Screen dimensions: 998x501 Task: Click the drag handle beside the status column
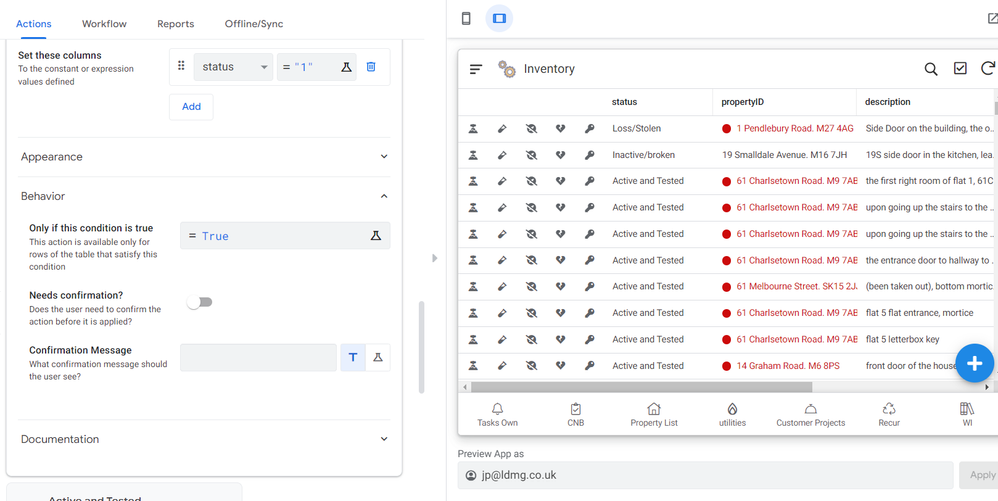coord(181,66)
